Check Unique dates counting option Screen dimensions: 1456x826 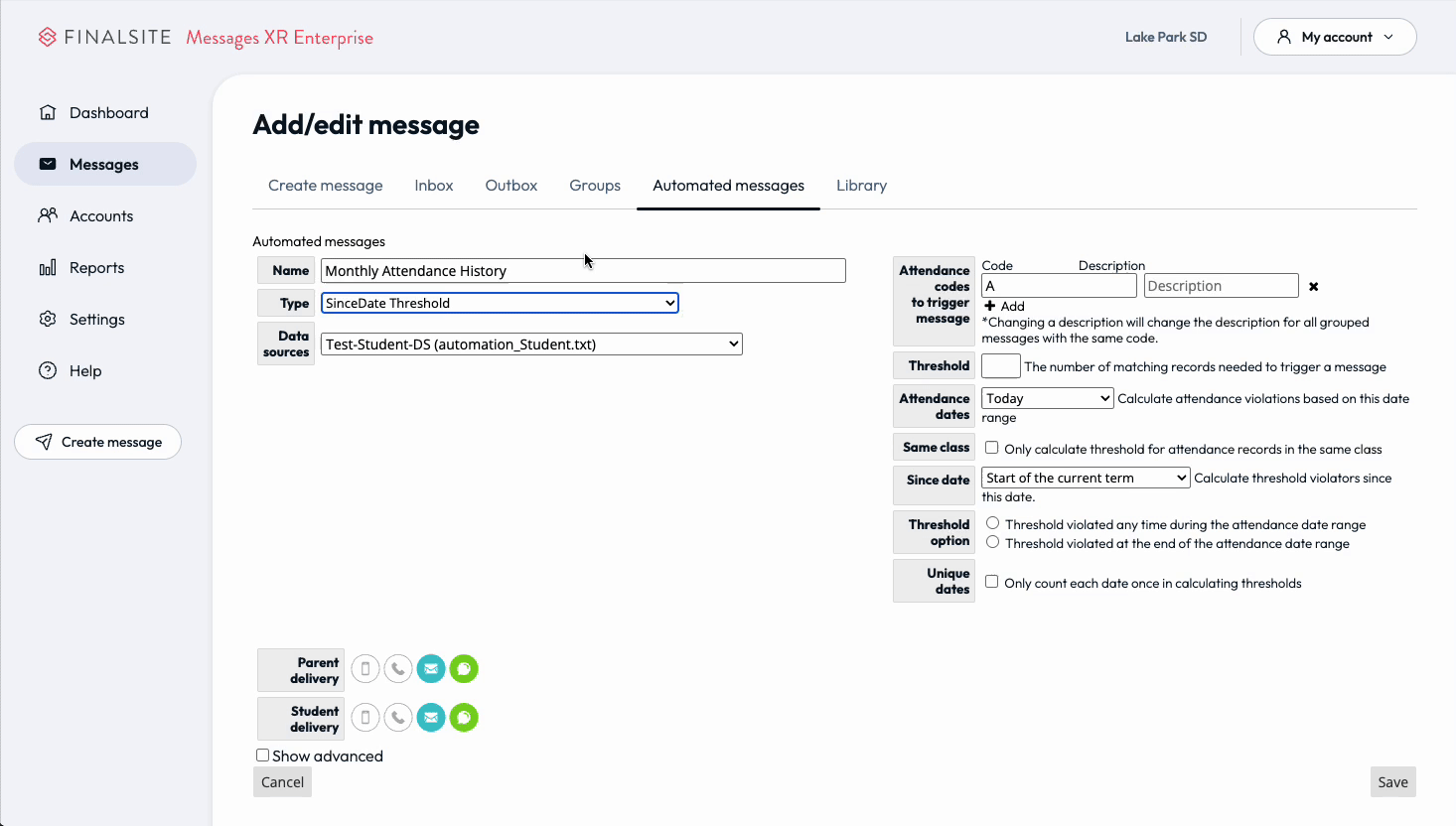click(991, 582)
